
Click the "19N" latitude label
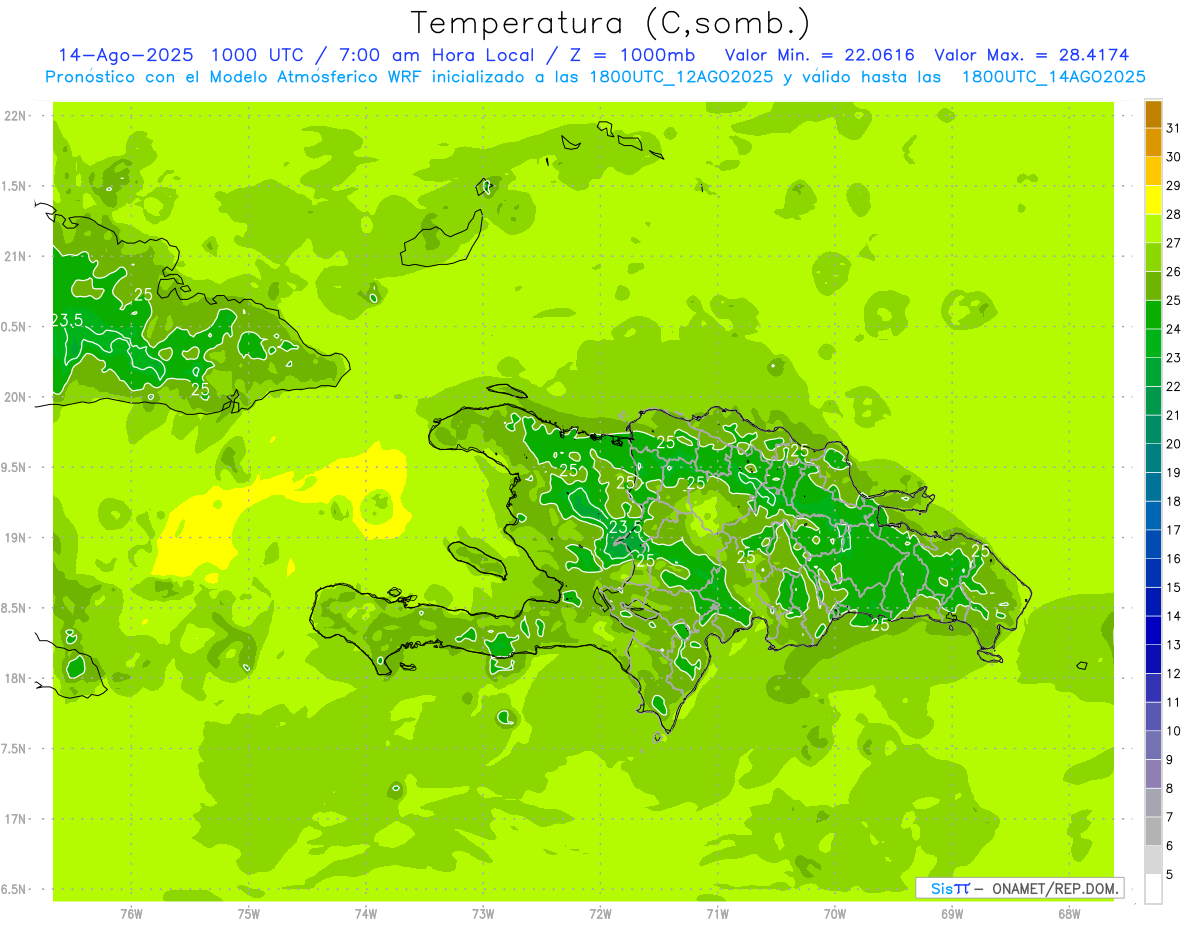14,538
